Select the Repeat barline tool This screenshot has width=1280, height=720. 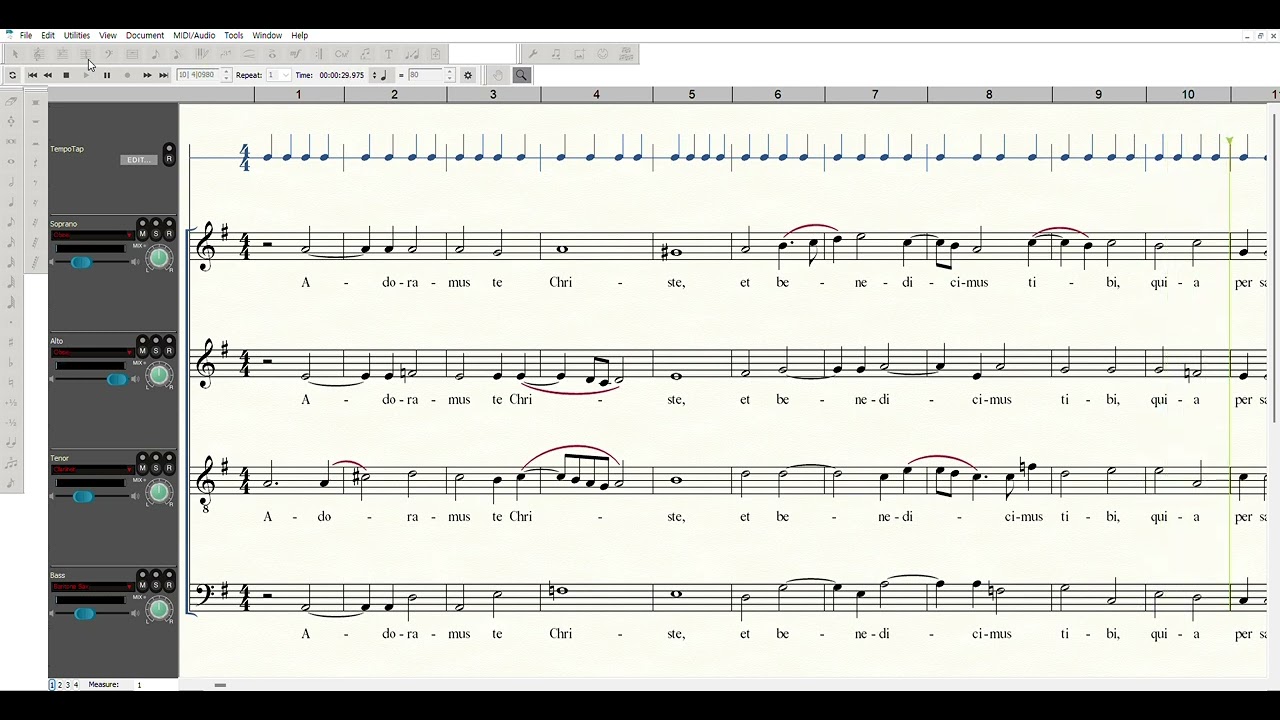tap(318, 54)
